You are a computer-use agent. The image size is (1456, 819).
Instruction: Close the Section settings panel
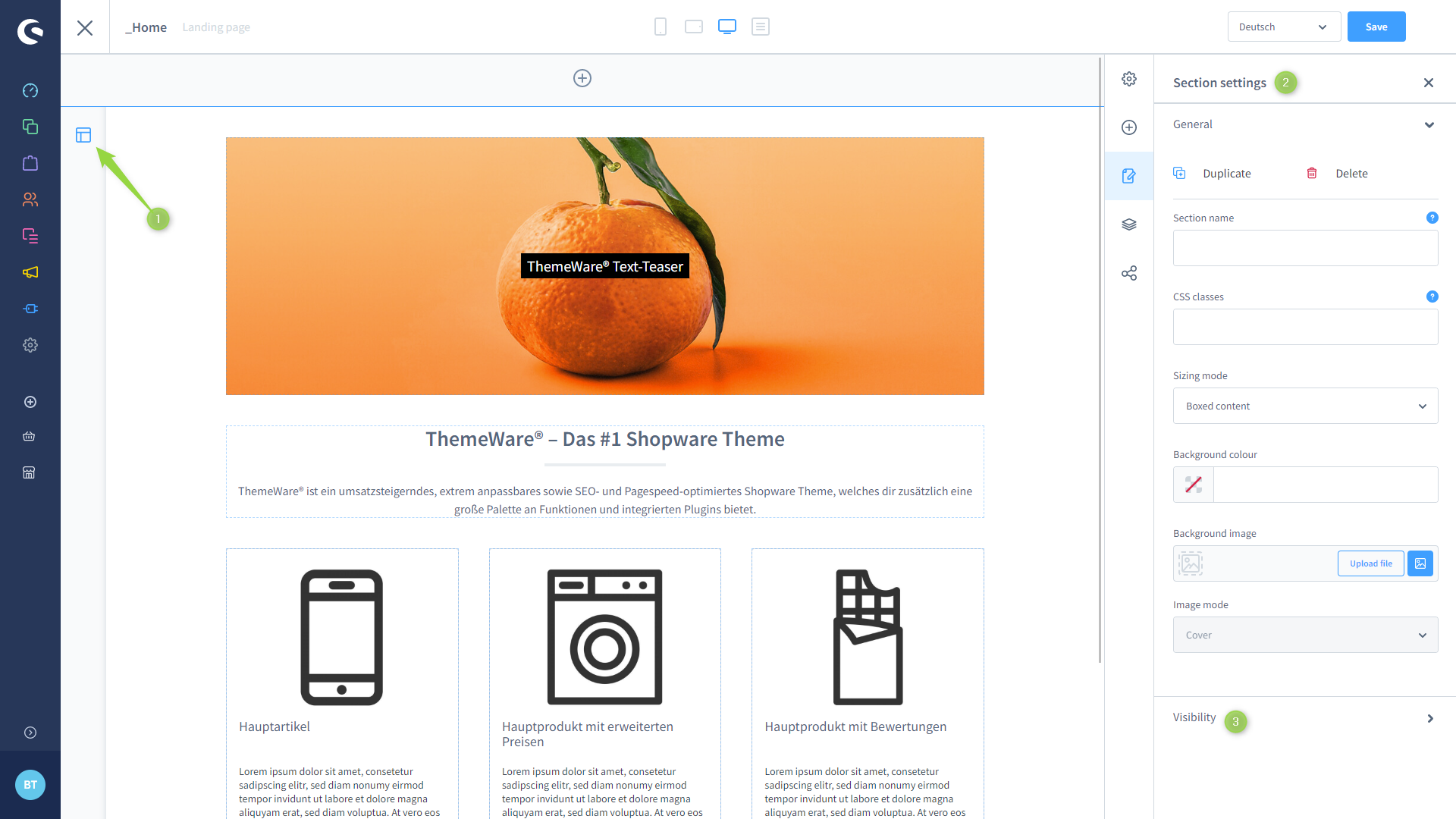click(1429, 83)
